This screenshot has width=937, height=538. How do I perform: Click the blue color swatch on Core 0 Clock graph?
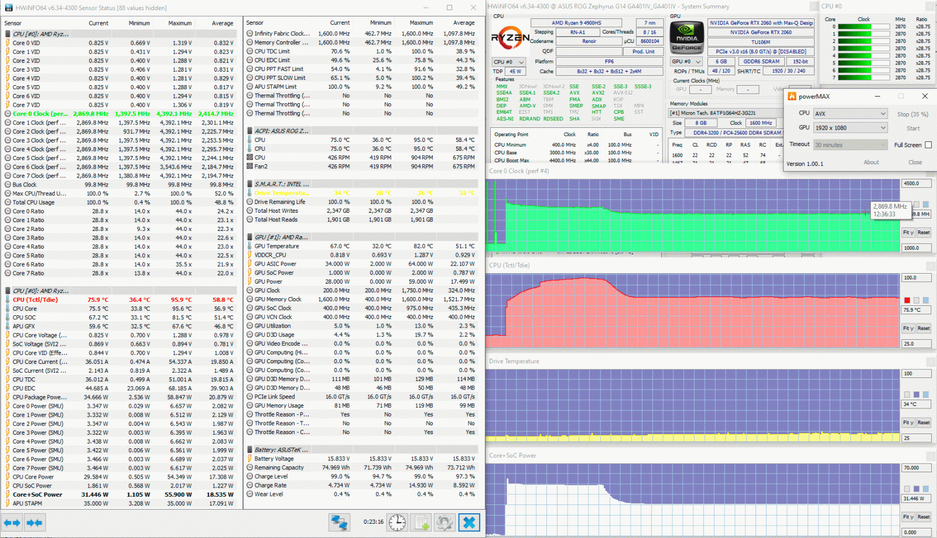click(x=926, y=204)
